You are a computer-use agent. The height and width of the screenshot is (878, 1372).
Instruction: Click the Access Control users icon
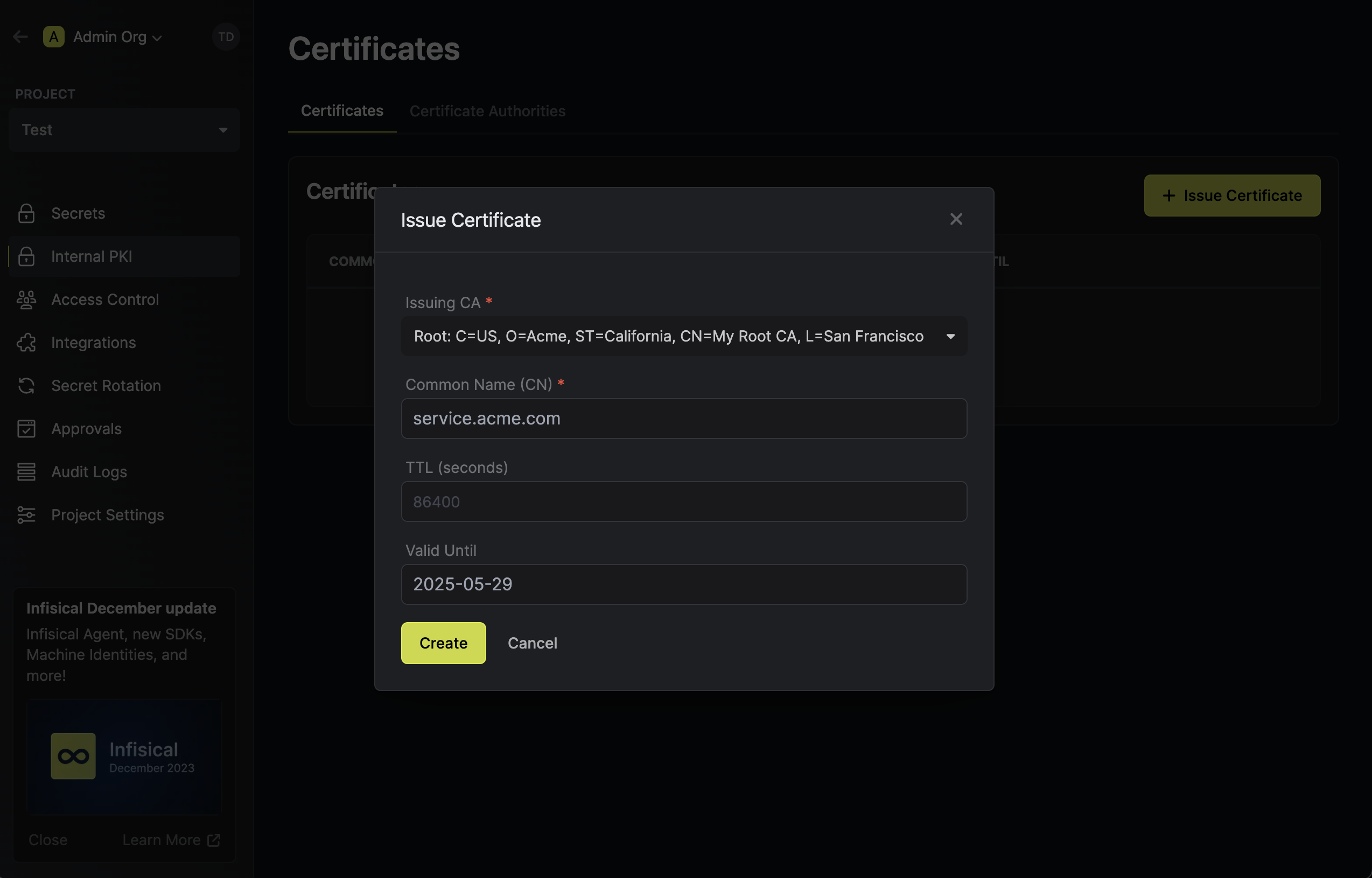[x=26, y=299]
